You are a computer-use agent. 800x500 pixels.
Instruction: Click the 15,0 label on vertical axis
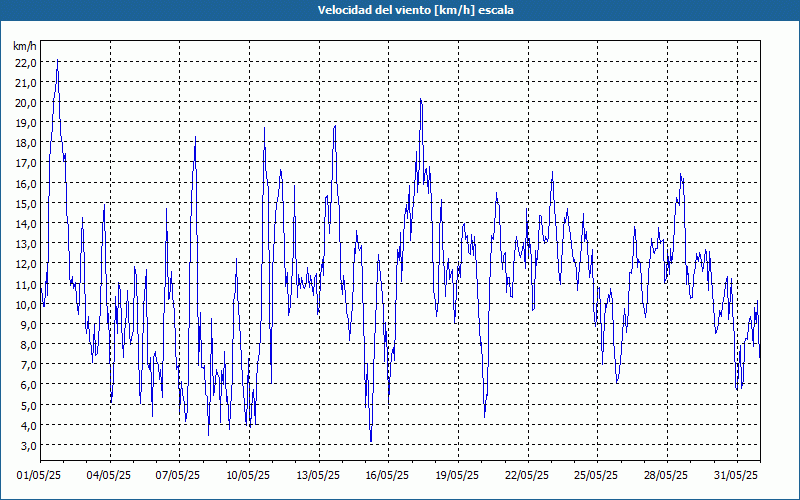pos(25,203)
